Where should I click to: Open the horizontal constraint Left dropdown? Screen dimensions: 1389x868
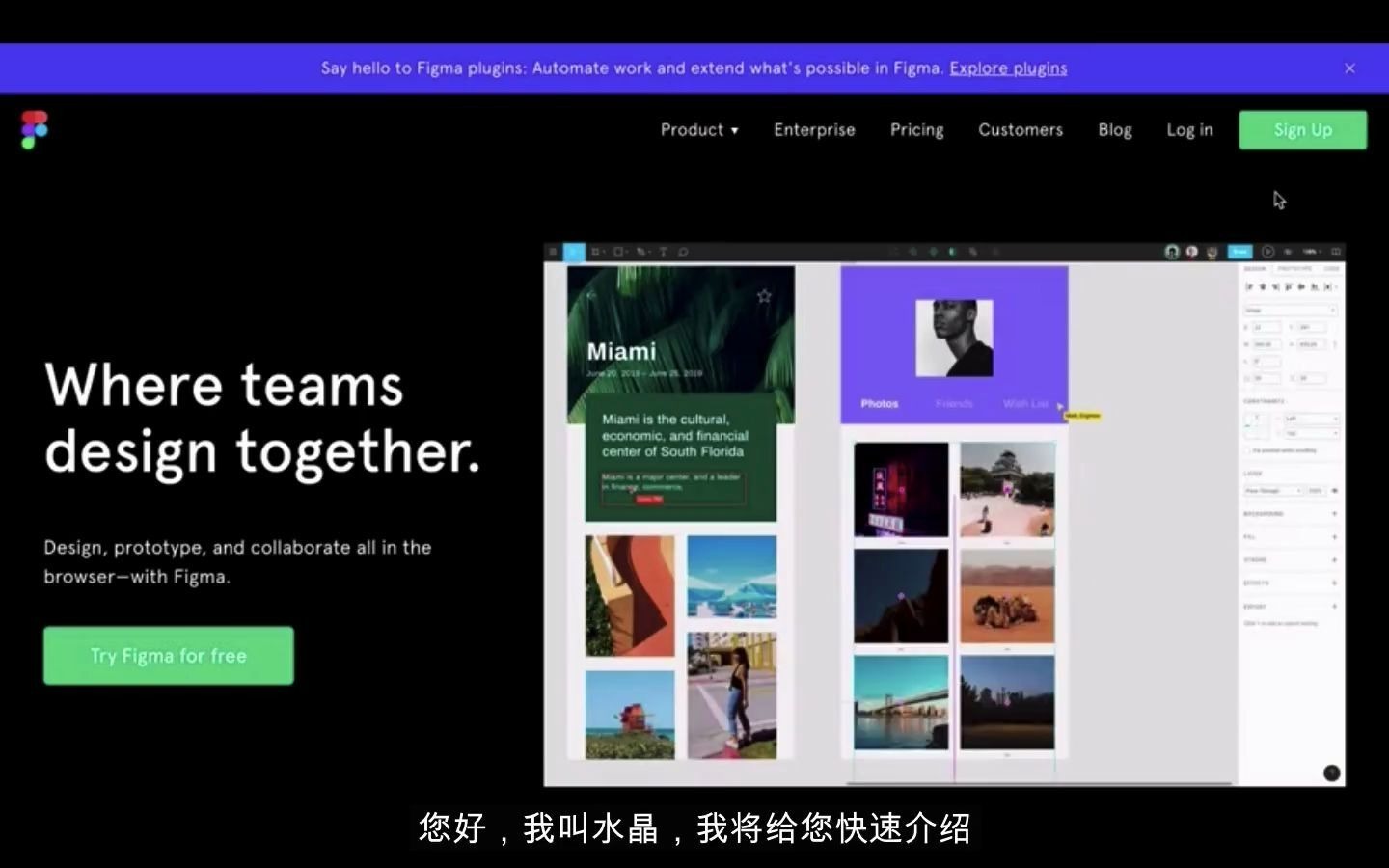[1312, 419]
